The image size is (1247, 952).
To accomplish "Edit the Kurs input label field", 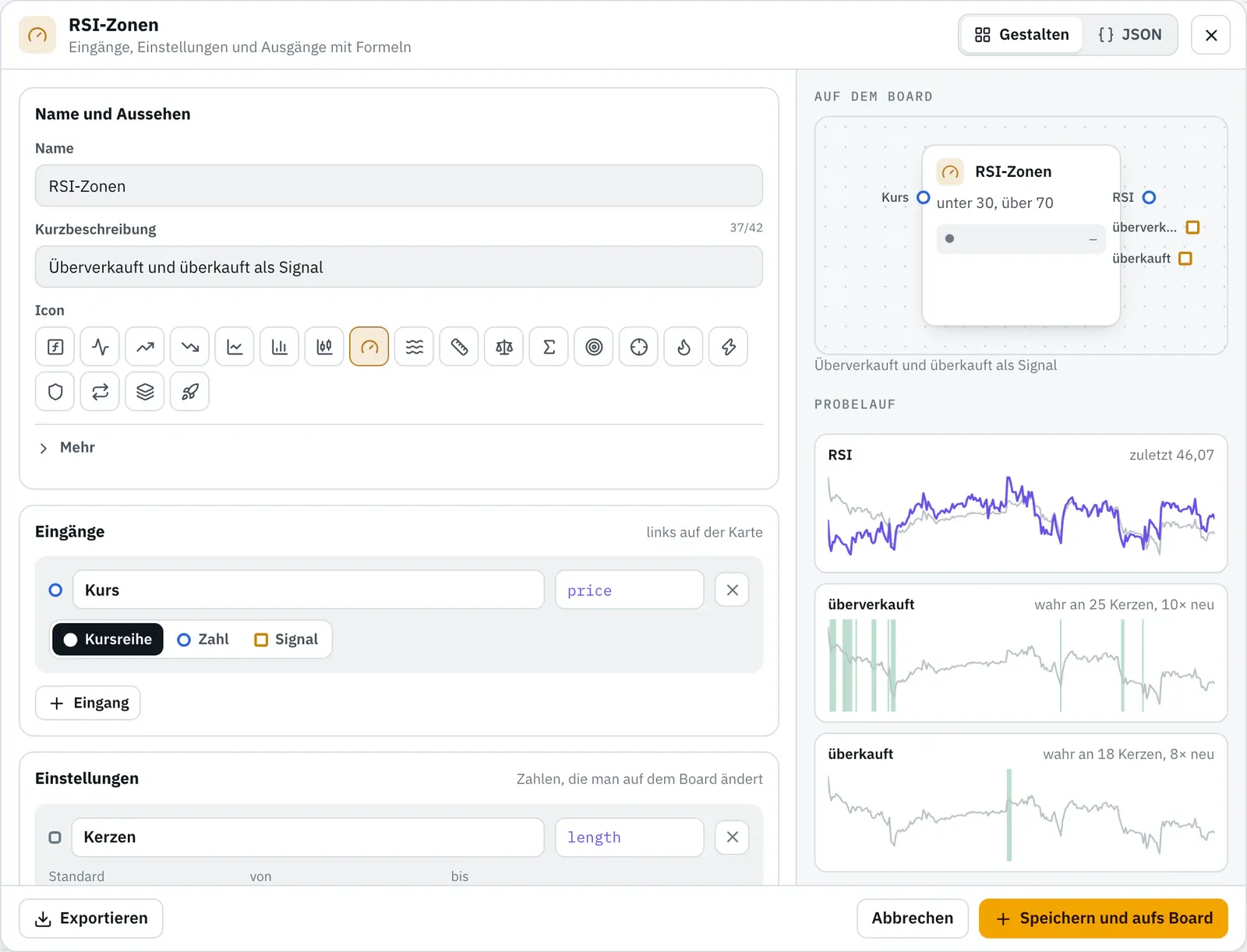I will [x=309, y=591].
